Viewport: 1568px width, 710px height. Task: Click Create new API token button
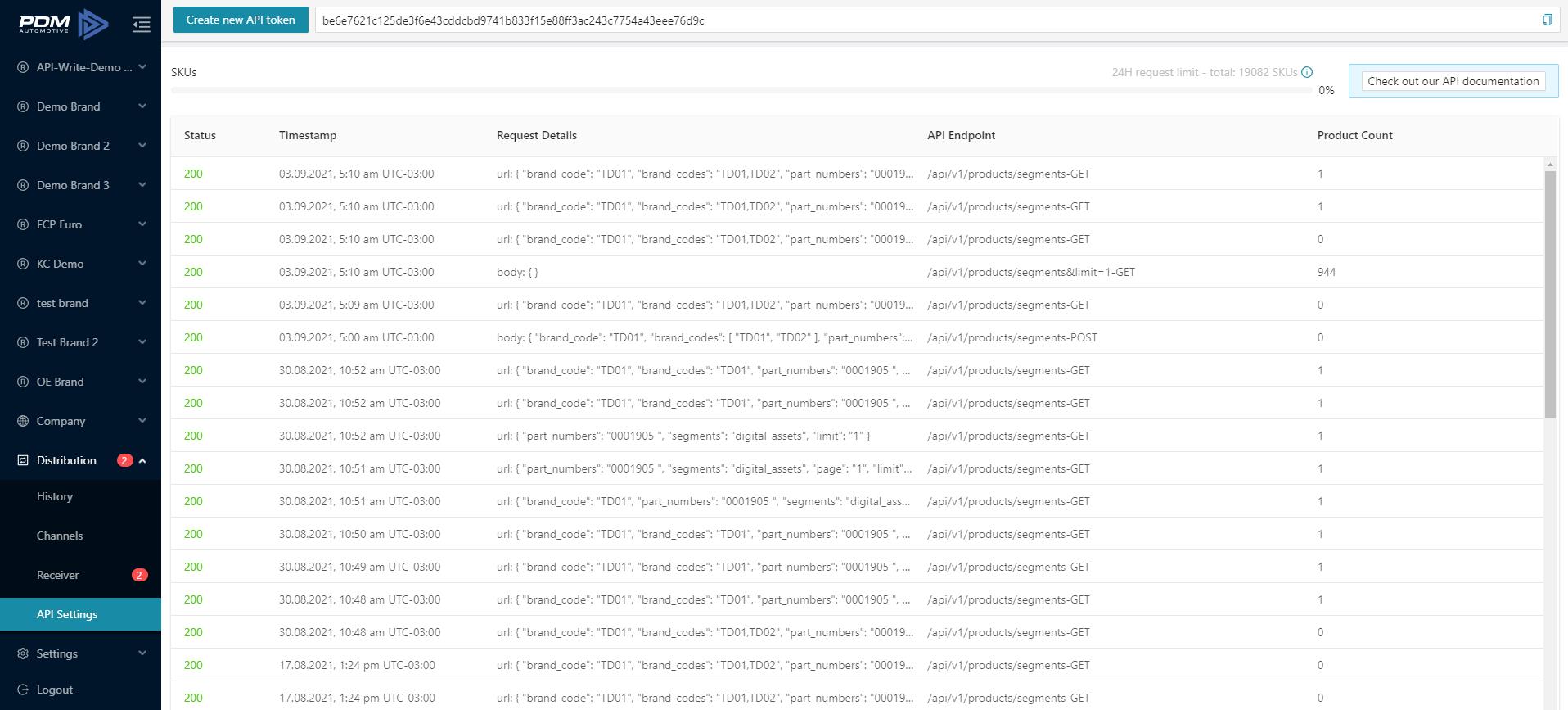coord(241,20)
